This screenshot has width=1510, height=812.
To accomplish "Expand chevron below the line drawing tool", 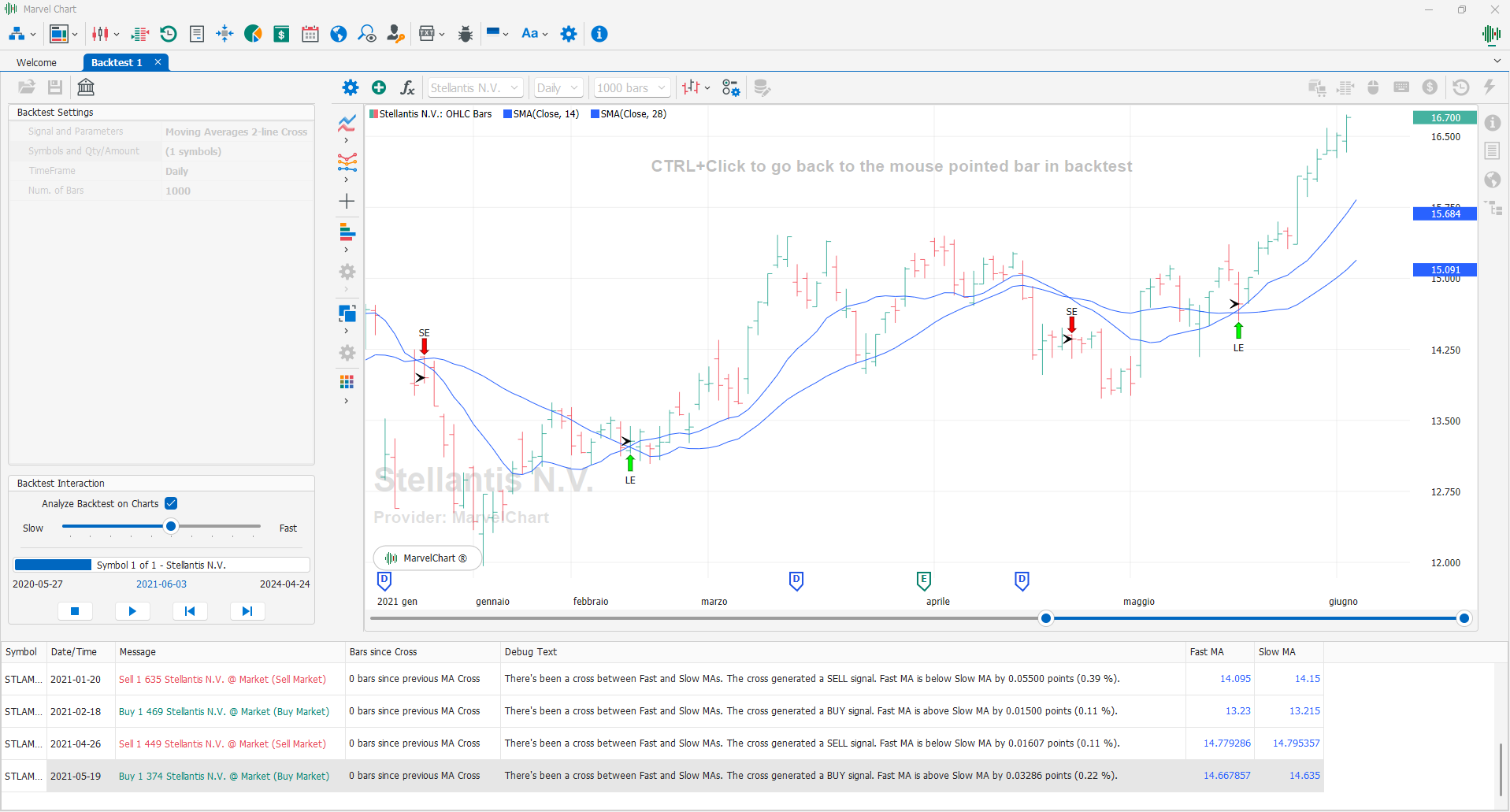I will coord(347,140).
